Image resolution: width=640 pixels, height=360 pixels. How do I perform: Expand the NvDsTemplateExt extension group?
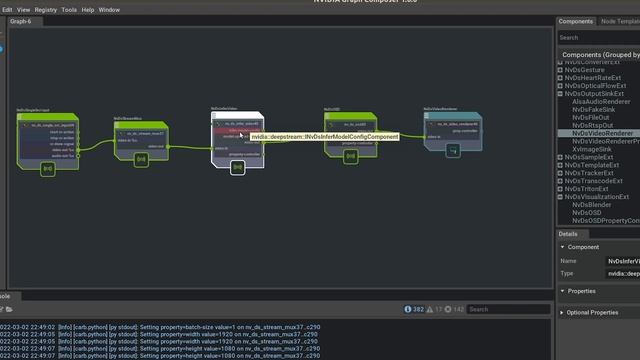[x=560, y=165]
